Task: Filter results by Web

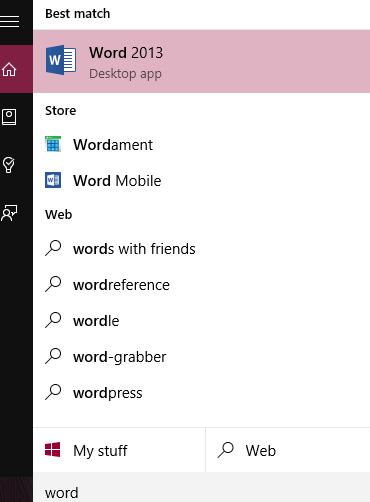Action: point(288,450)
